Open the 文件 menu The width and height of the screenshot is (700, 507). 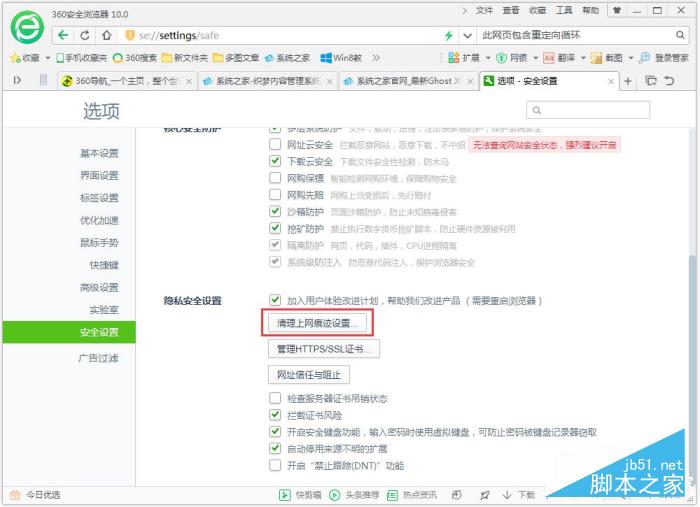(484, 10)
